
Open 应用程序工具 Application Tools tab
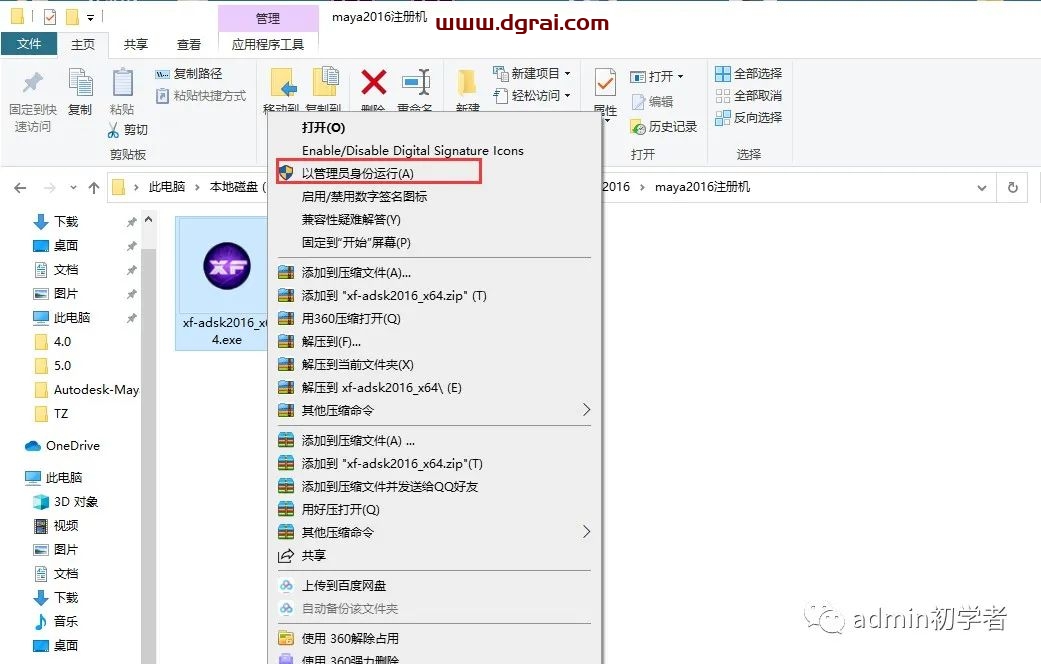tap(268, 44)
